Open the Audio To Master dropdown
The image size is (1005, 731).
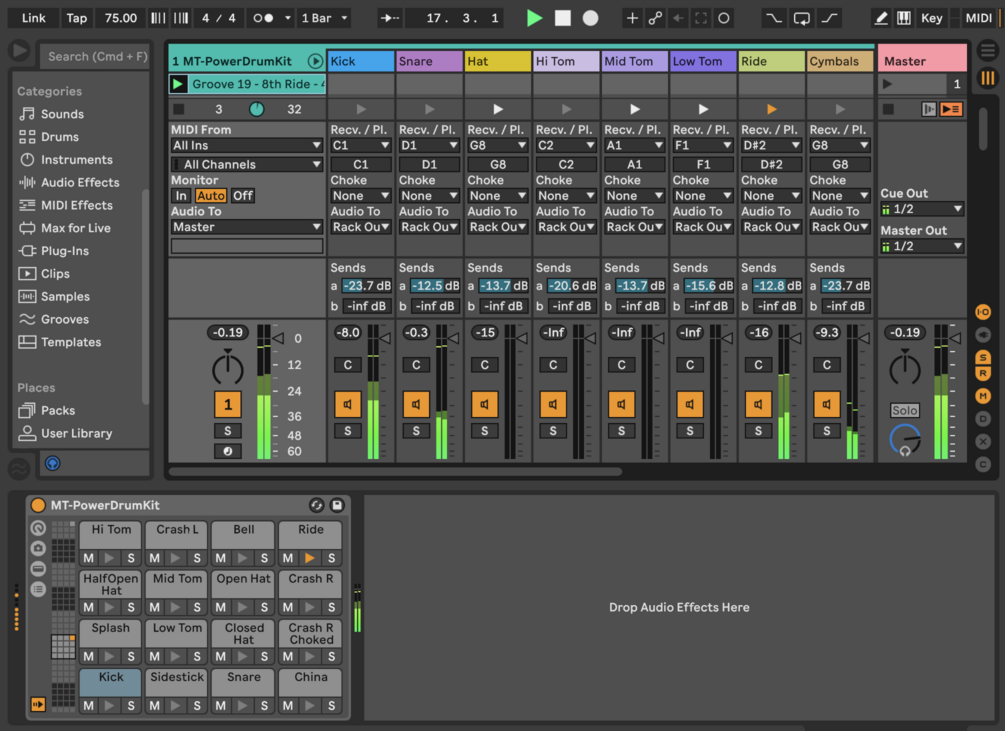tap(247, 227)
